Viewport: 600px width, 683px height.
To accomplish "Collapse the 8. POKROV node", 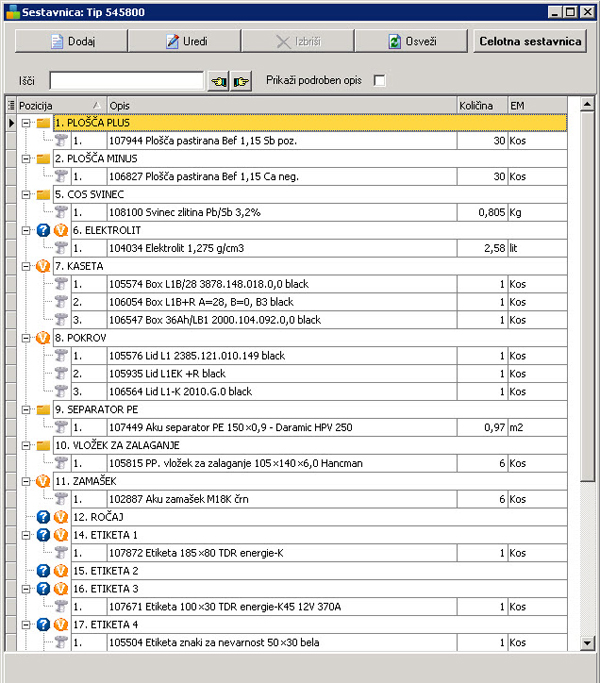I will point(26,338).
